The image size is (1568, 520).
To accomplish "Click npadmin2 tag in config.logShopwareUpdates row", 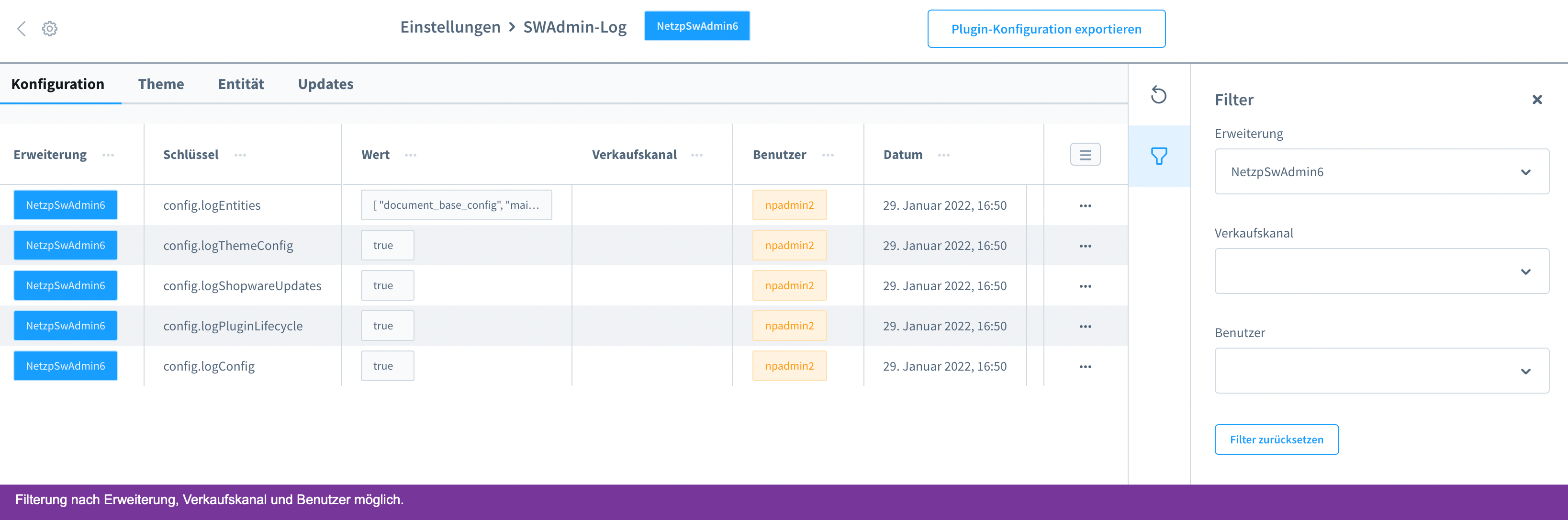I will click(x=789, y=285).
